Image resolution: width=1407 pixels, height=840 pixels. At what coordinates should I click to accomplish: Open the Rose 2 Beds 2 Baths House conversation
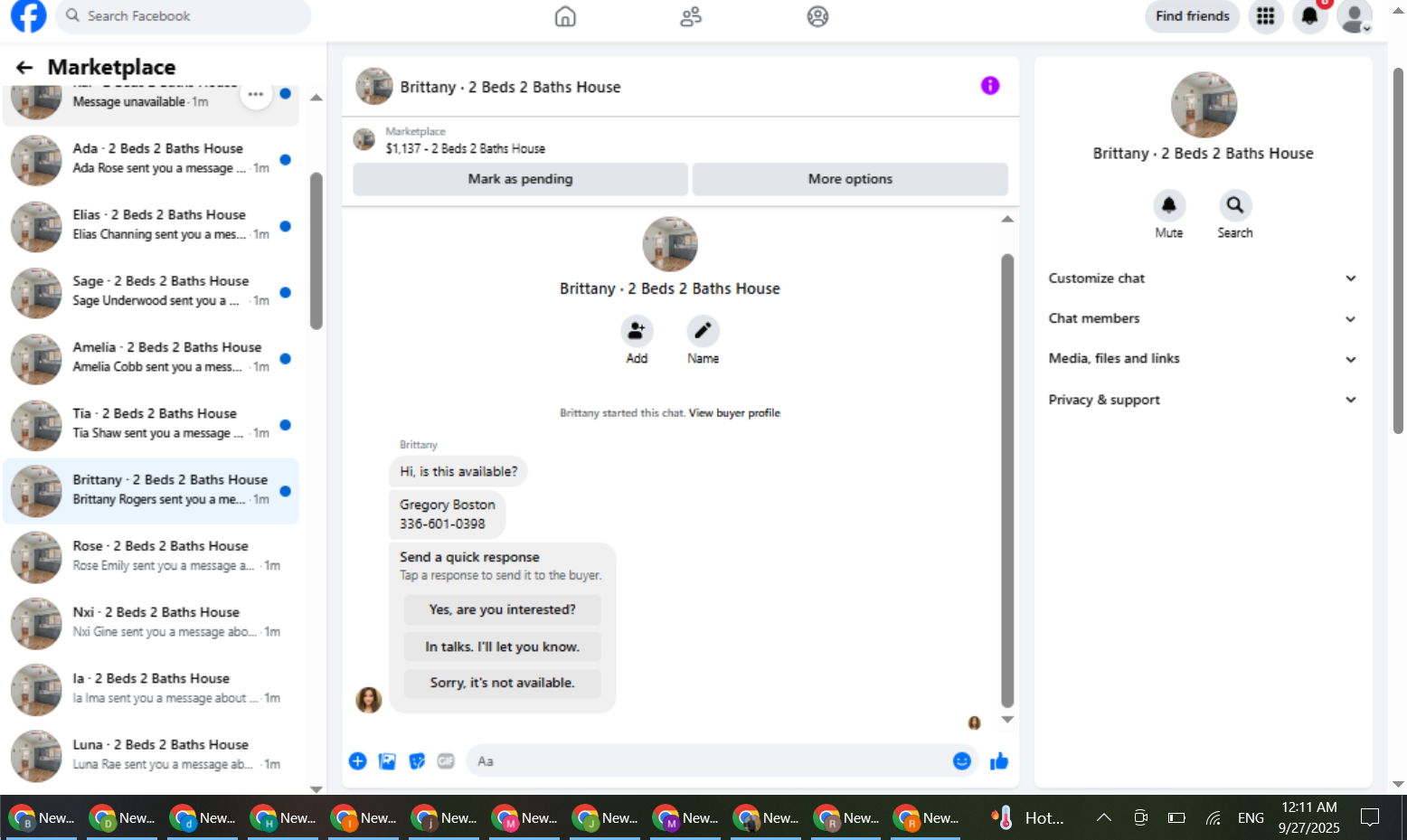click(x=151, y=557)
